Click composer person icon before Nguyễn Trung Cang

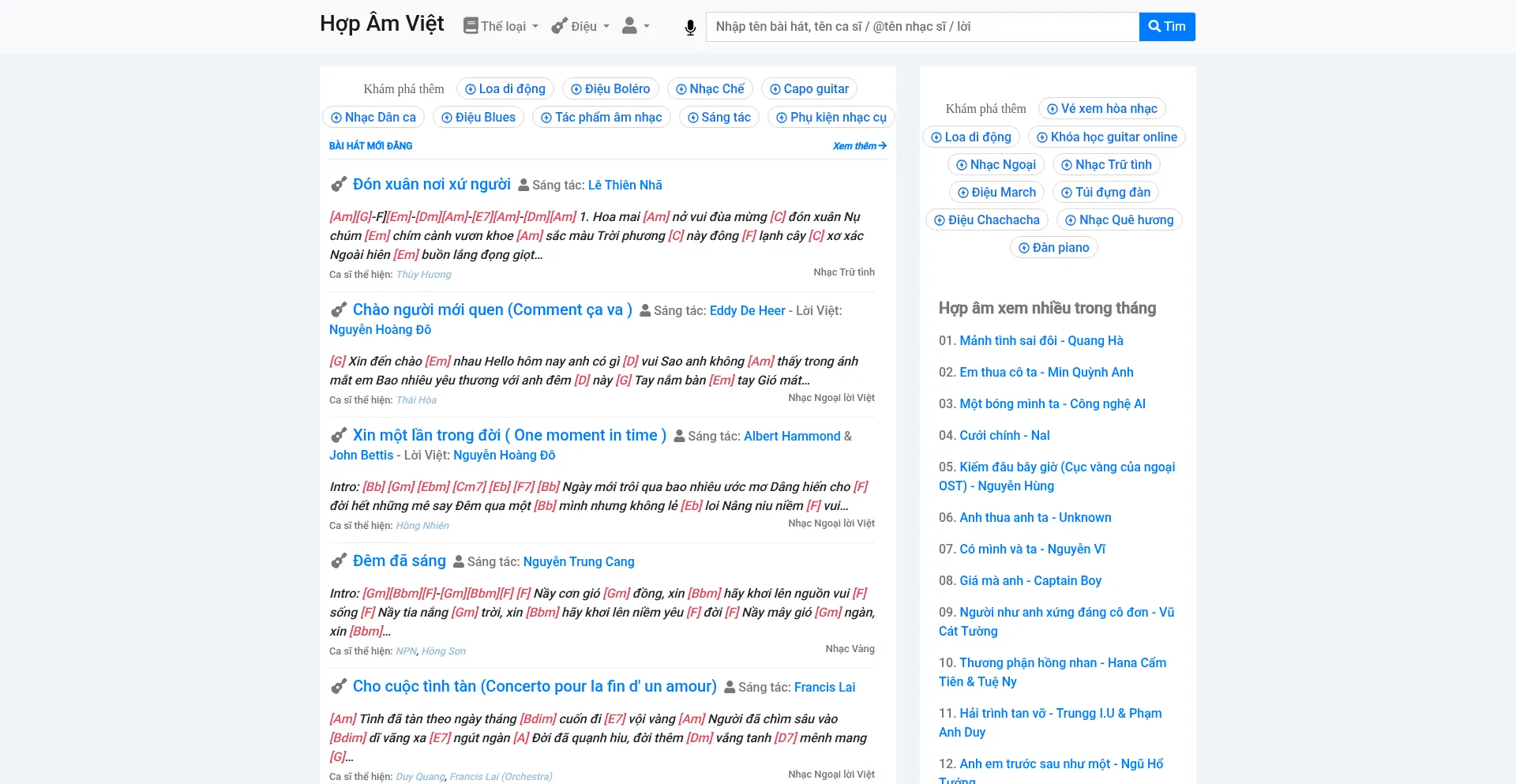click(x=459, y=562)
